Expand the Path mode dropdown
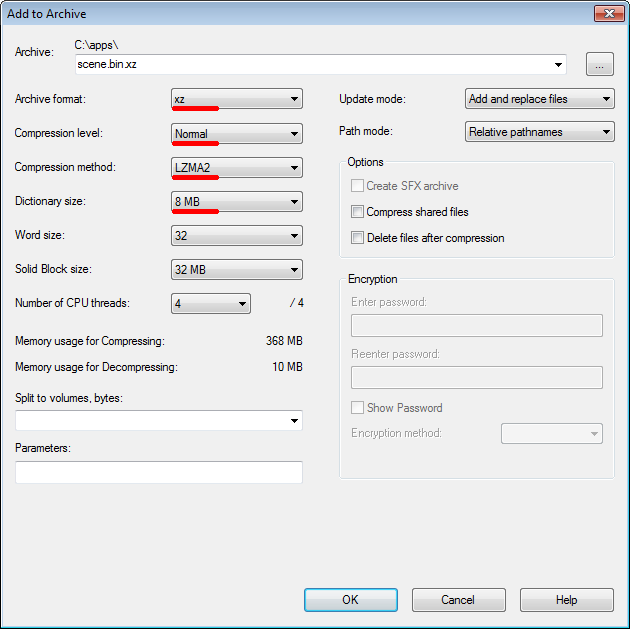The height and width of the screenshot is (629, 630). tap(540, 132)
